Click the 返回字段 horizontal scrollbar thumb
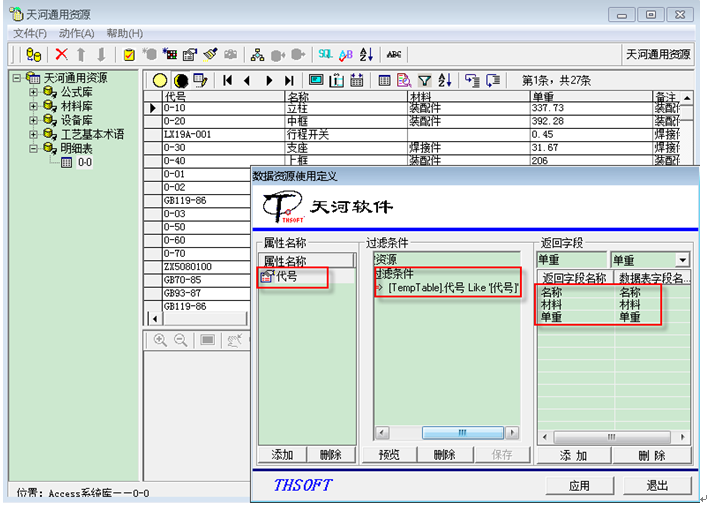The image size is (714, 507). tap(612, 437)
